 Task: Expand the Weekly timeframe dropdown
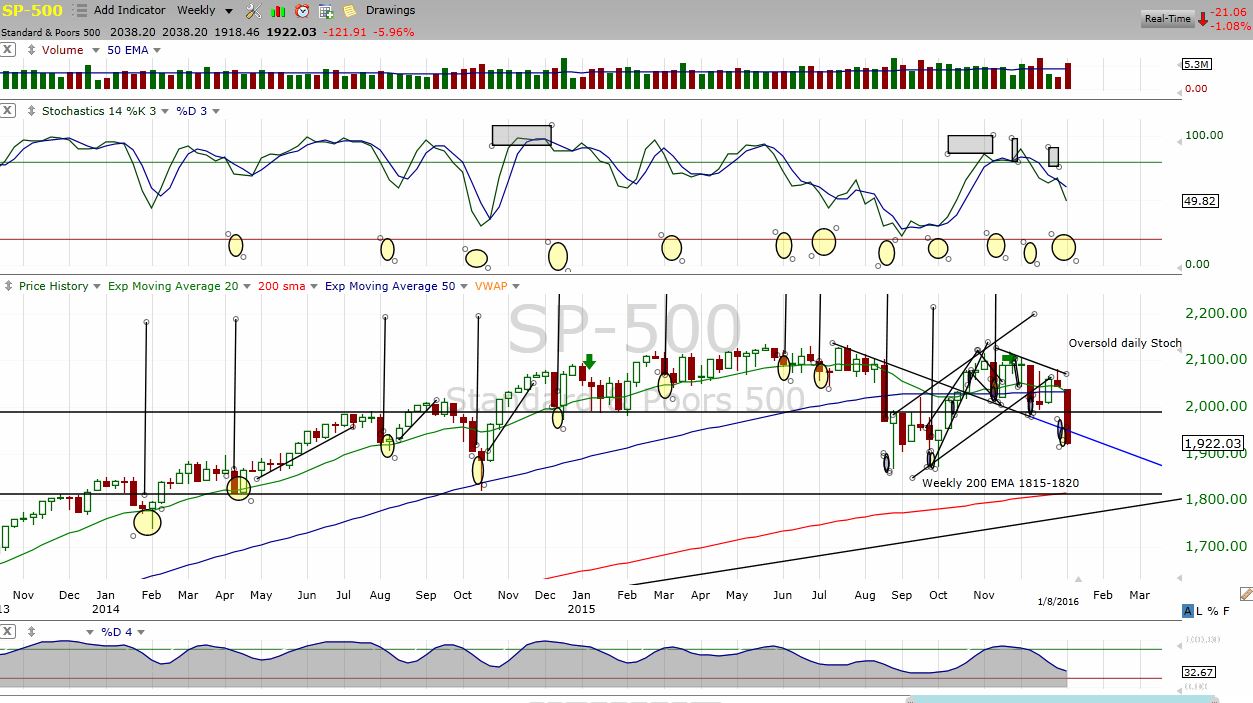[x=228, y=11]
